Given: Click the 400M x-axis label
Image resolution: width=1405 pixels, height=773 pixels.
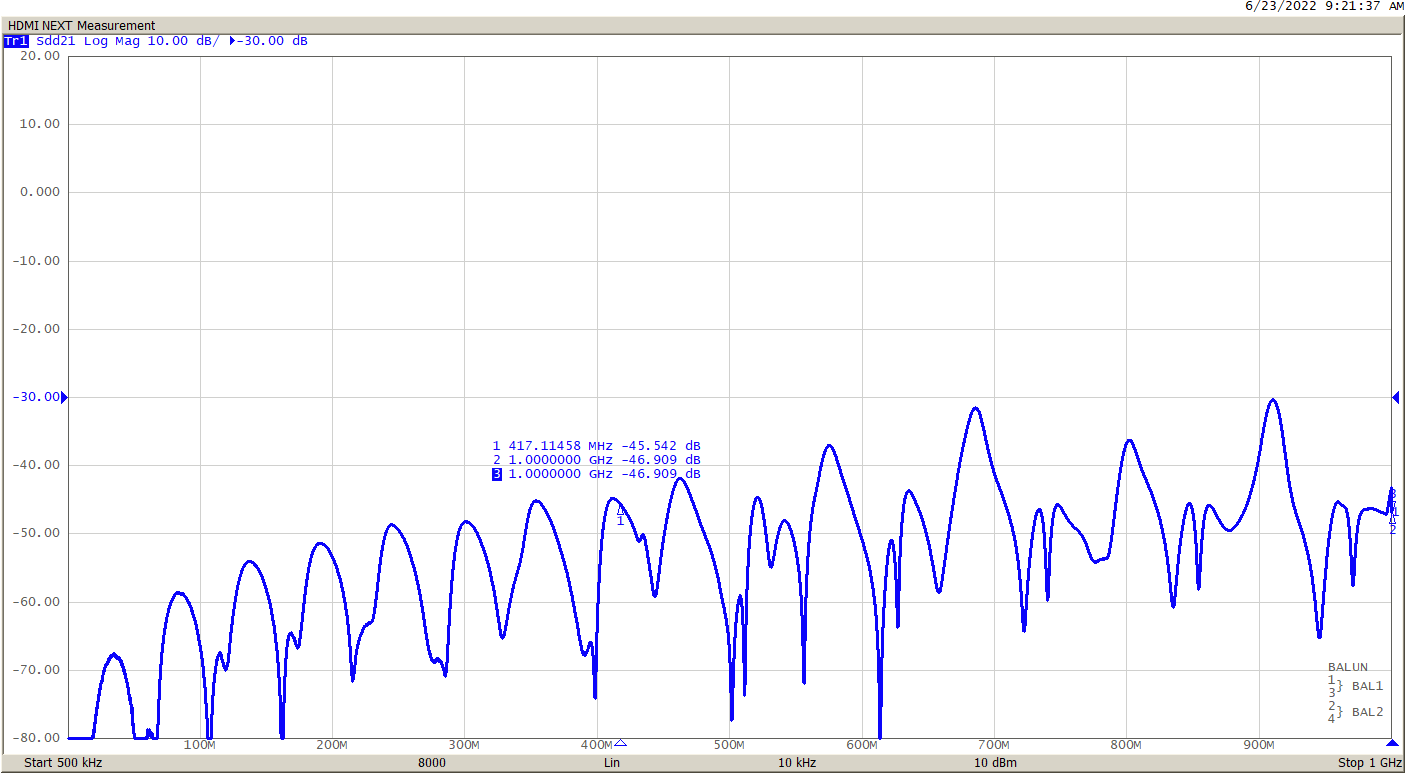Looking at the screenshot, I should [596, 746].
